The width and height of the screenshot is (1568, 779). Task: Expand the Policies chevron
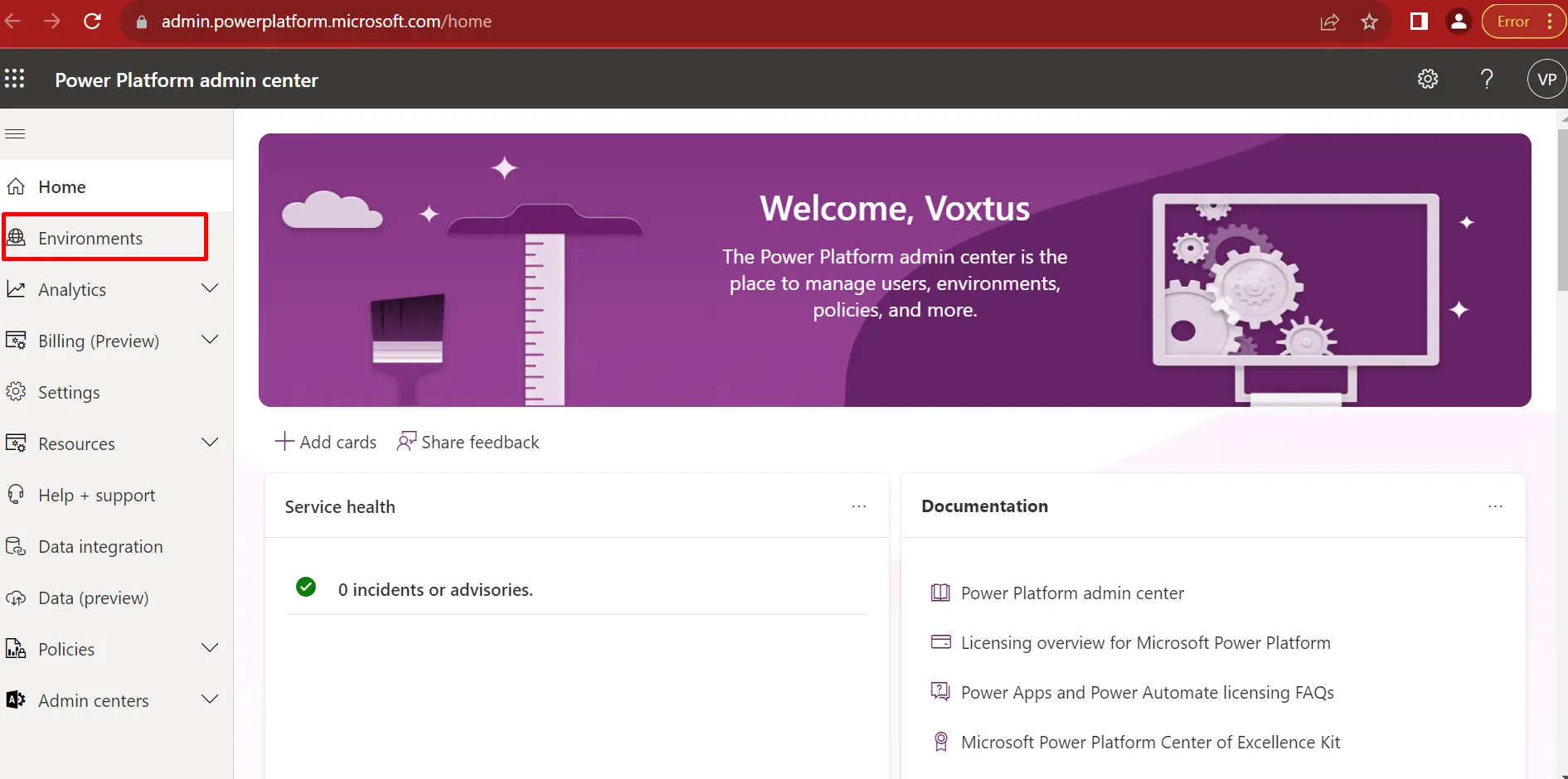[210, 648]
